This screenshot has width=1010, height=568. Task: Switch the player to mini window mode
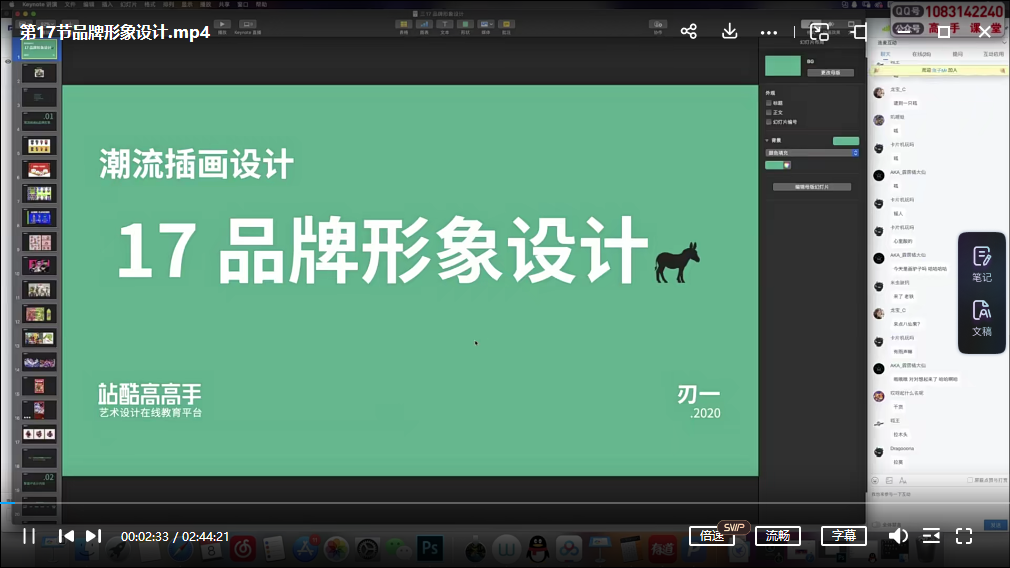click(819, 32)
